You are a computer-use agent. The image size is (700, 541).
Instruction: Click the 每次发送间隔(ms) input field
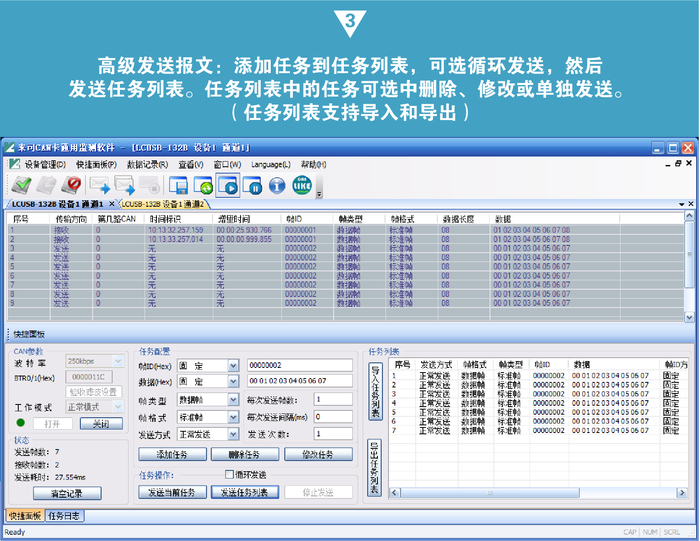tap(333, 417)
